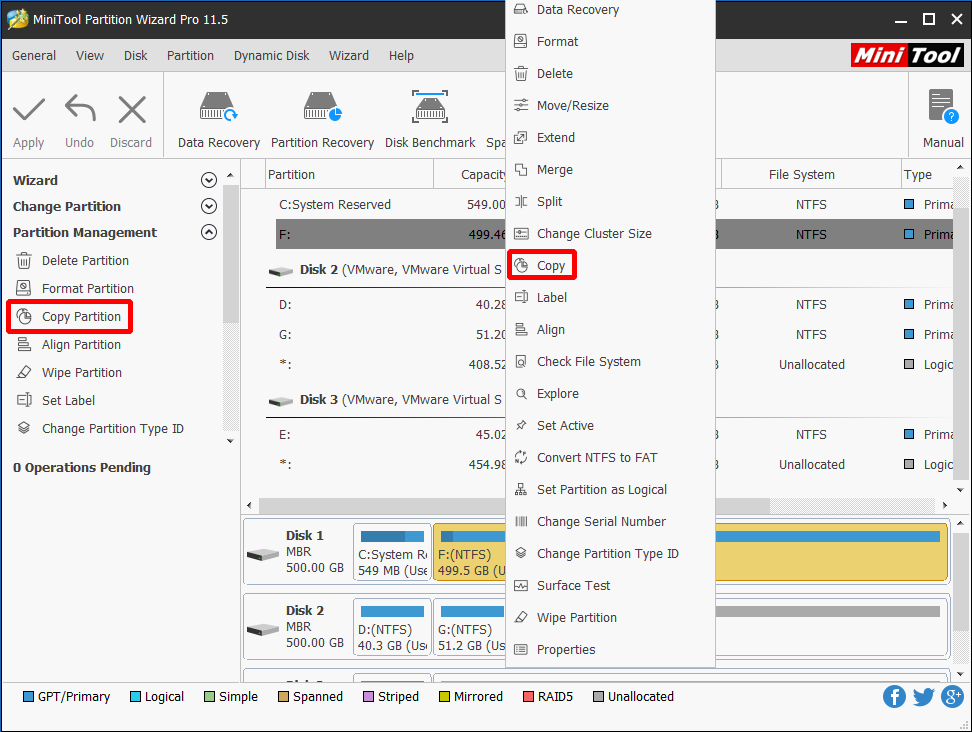The image size is (972, 732).
Task: Open the General menu
Action: click(x=33, y=56)
